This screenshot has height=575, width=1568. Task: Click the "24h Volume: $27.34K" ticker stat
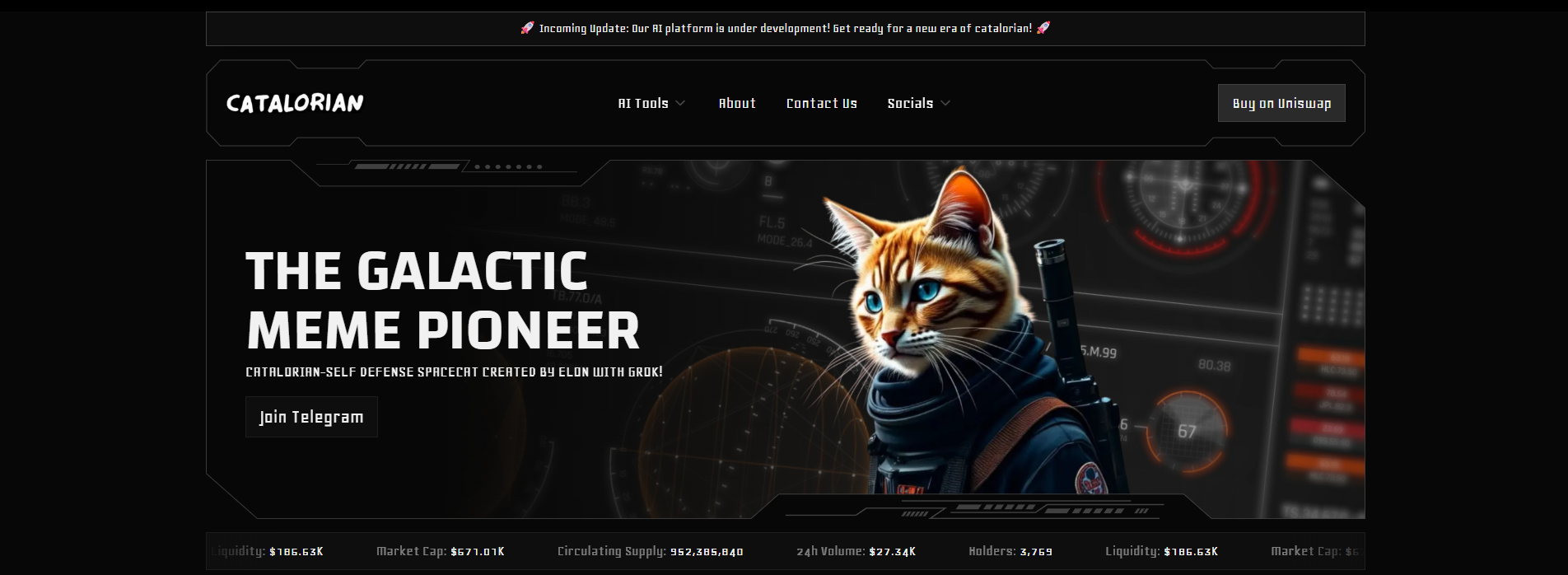click(x=856, y=551)
